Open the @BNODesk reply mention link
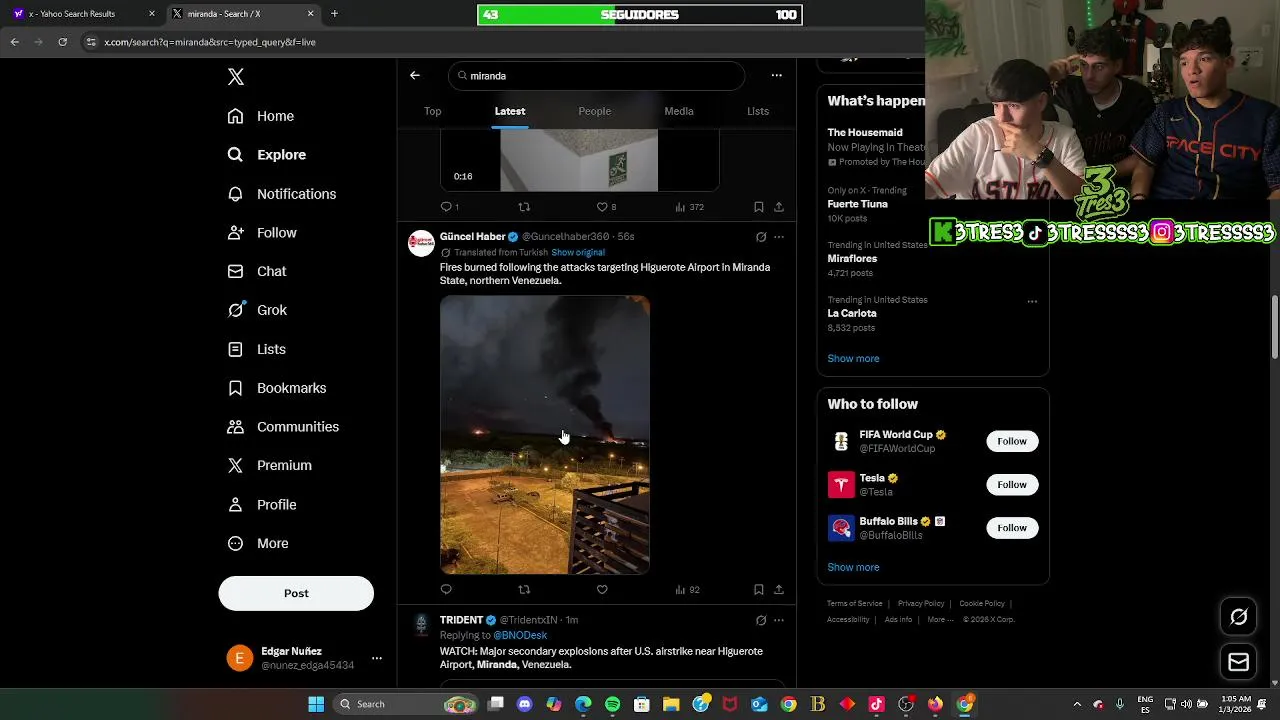The height and width of the screenshot is (720, 1280). (520, 635)
